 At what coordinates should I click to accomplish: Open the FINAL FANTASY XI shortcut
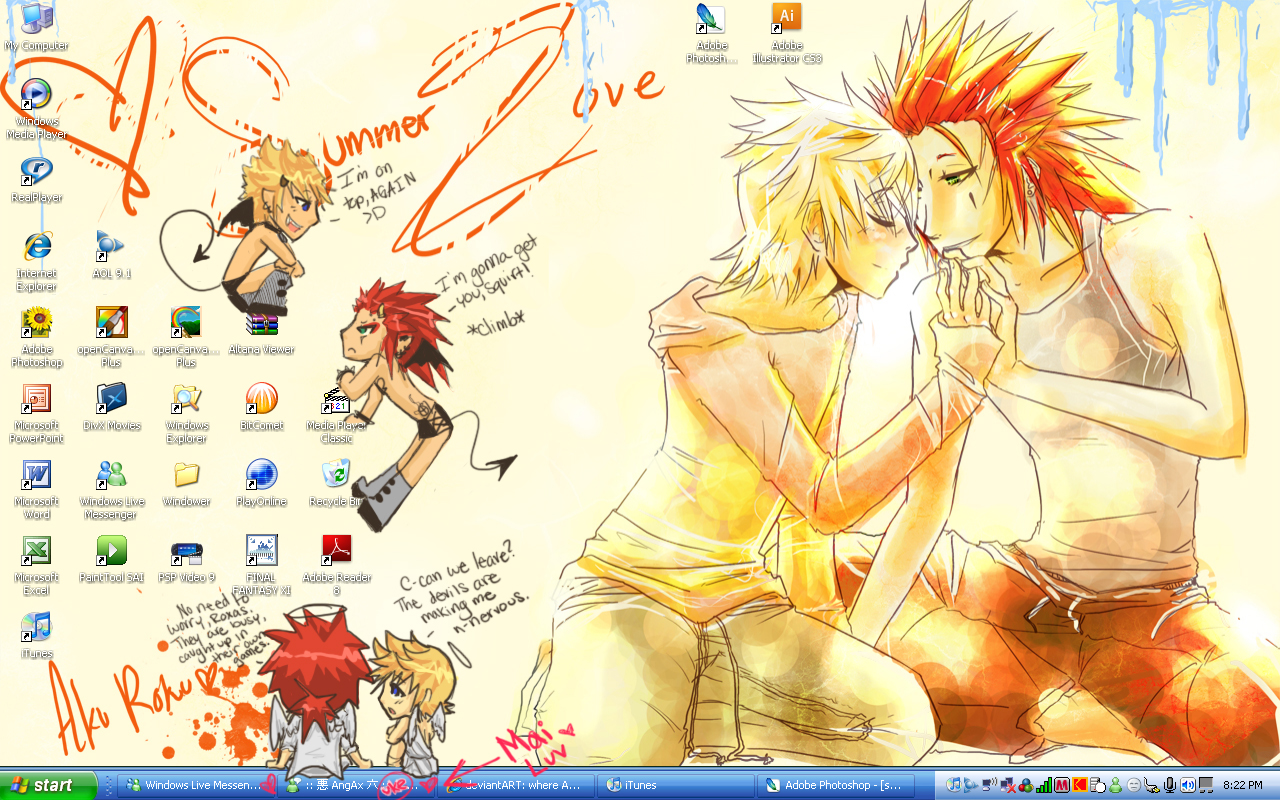coord(261,565)
